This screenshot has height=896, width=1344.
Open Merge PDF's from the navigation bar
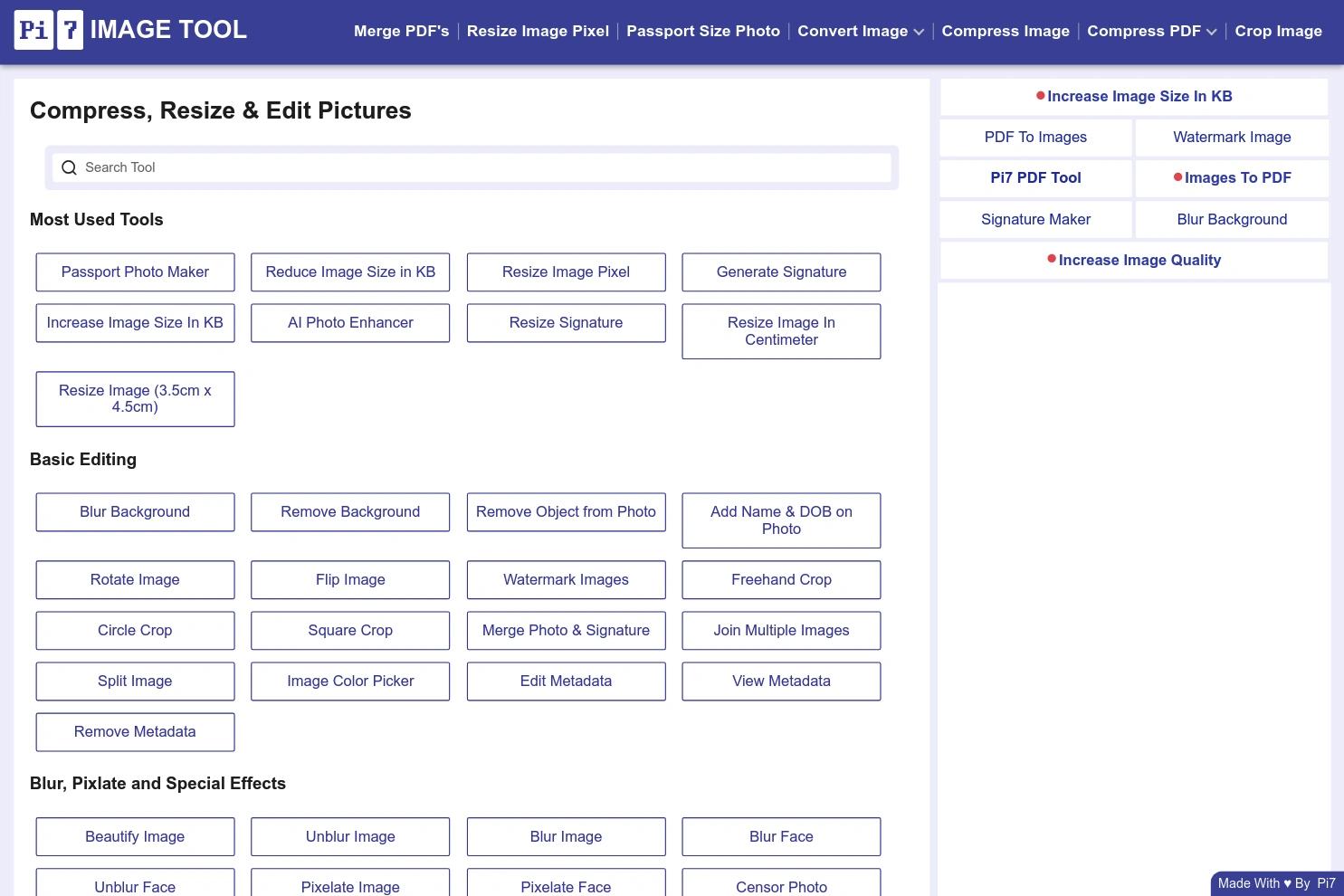click(x=401, y=31)
